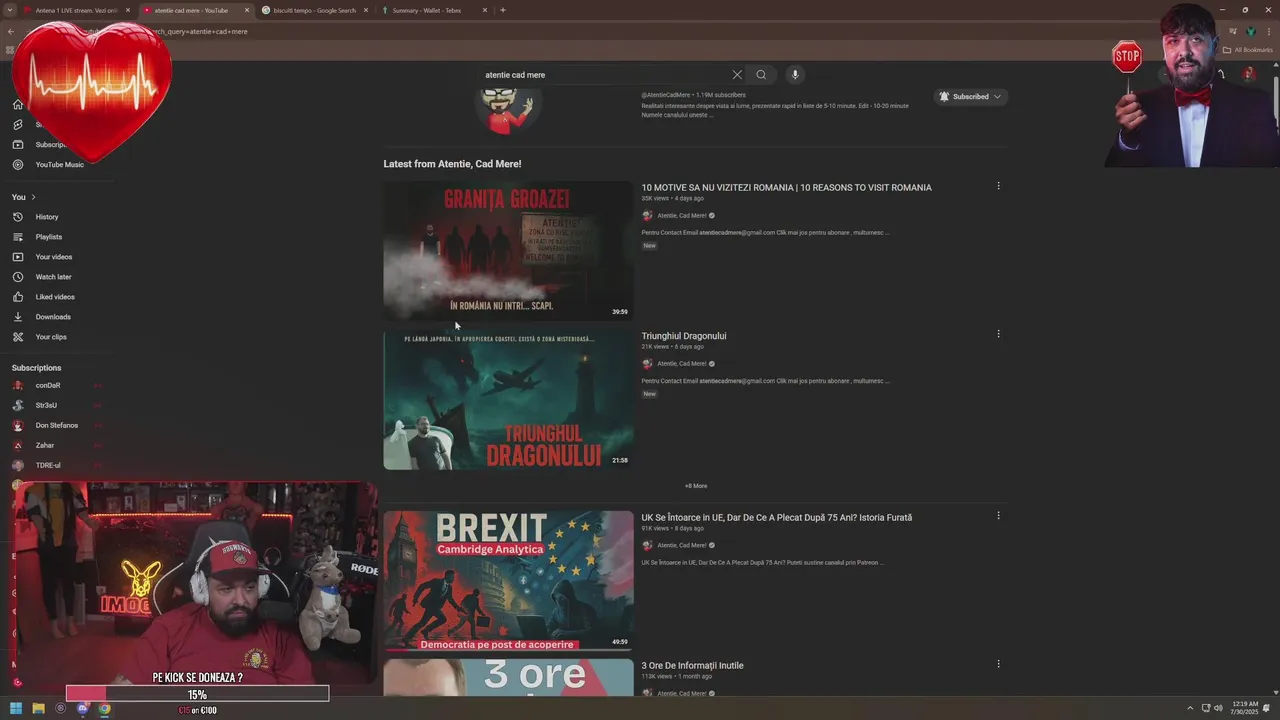Expand the +8 More videos link
The image size is (1280, 720).
point(696,486)
